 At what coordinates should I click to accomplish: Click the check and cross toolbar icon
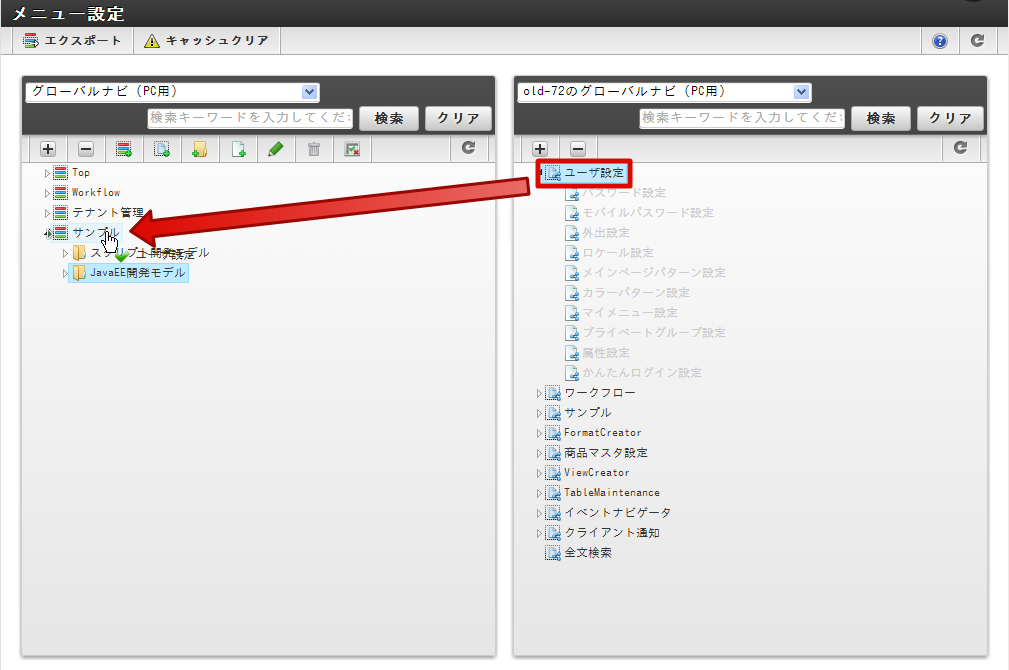click(352, 149)
